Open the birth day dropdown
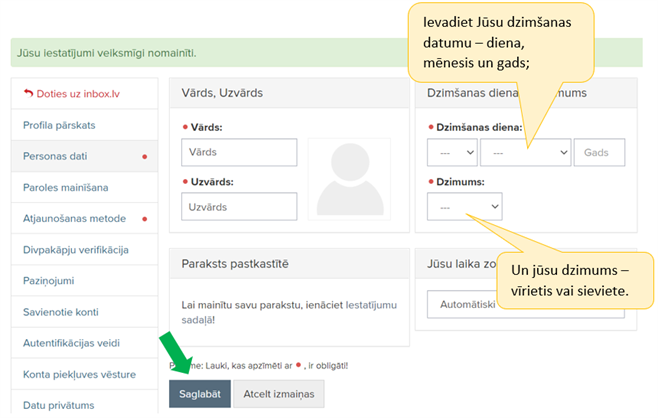The width and height of the screenshot is (658, 418). click(x=451, y=152)
